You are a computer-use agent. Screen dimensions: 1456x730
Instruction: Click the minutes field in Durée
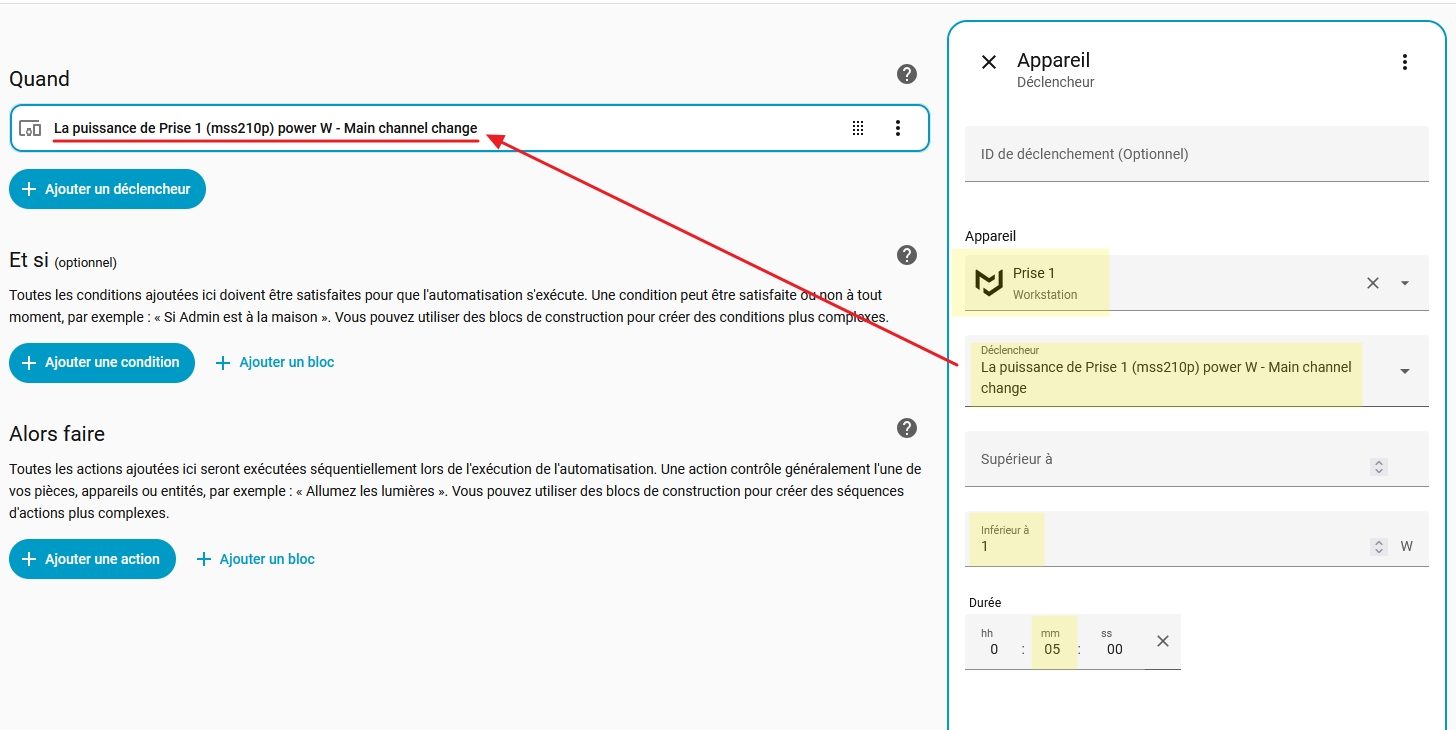(1052, 649)
